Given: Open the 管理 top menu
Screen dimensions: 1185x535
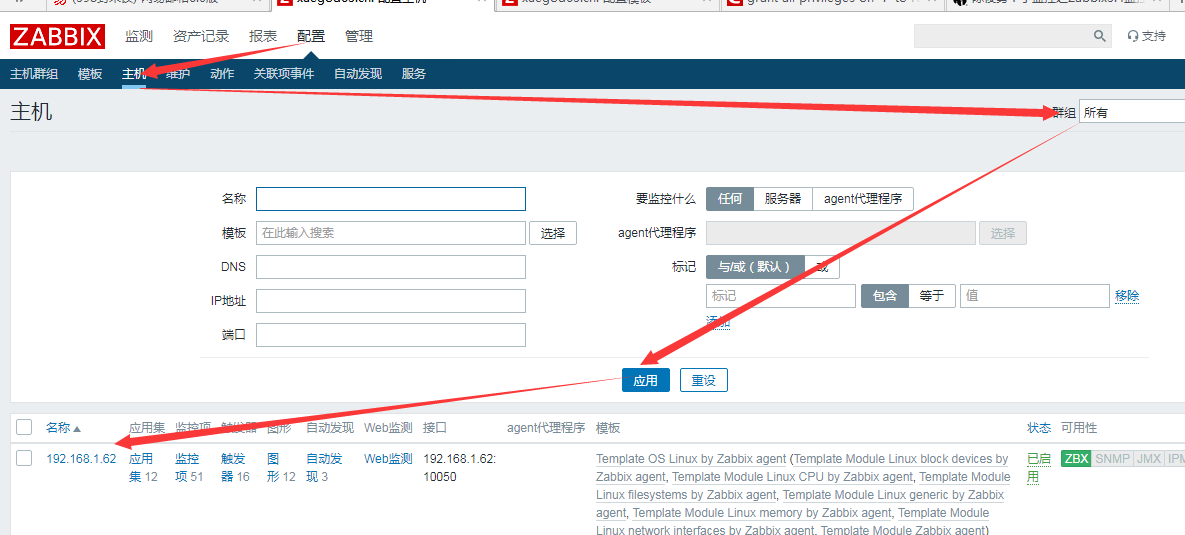Looking at the screenshot, I should click(359, 36).
